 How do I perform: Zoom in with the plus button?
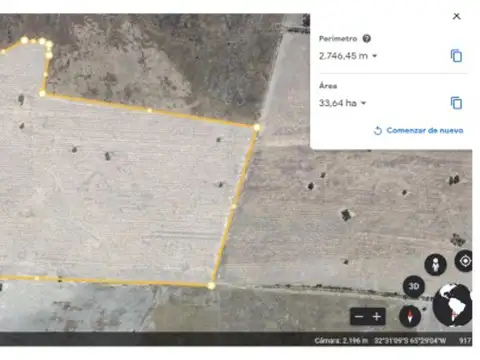pos(377,316)
